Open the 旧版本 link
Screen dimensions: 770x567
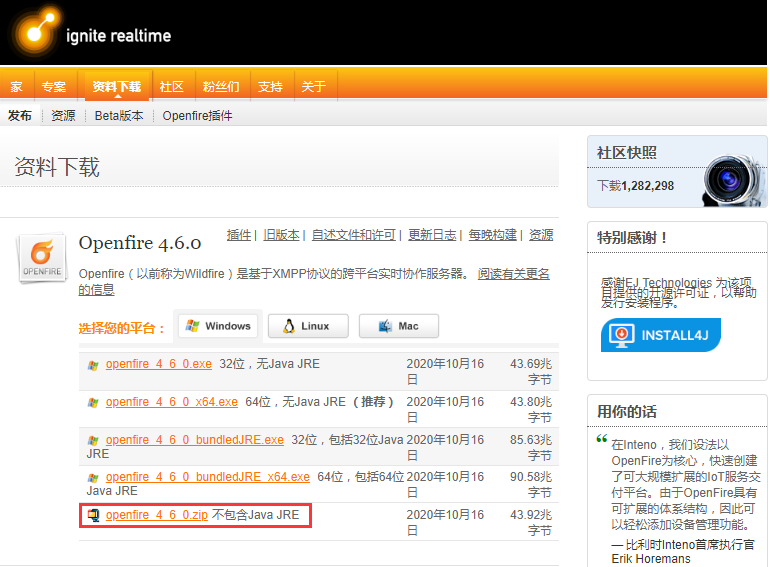[x=281, y=235]
